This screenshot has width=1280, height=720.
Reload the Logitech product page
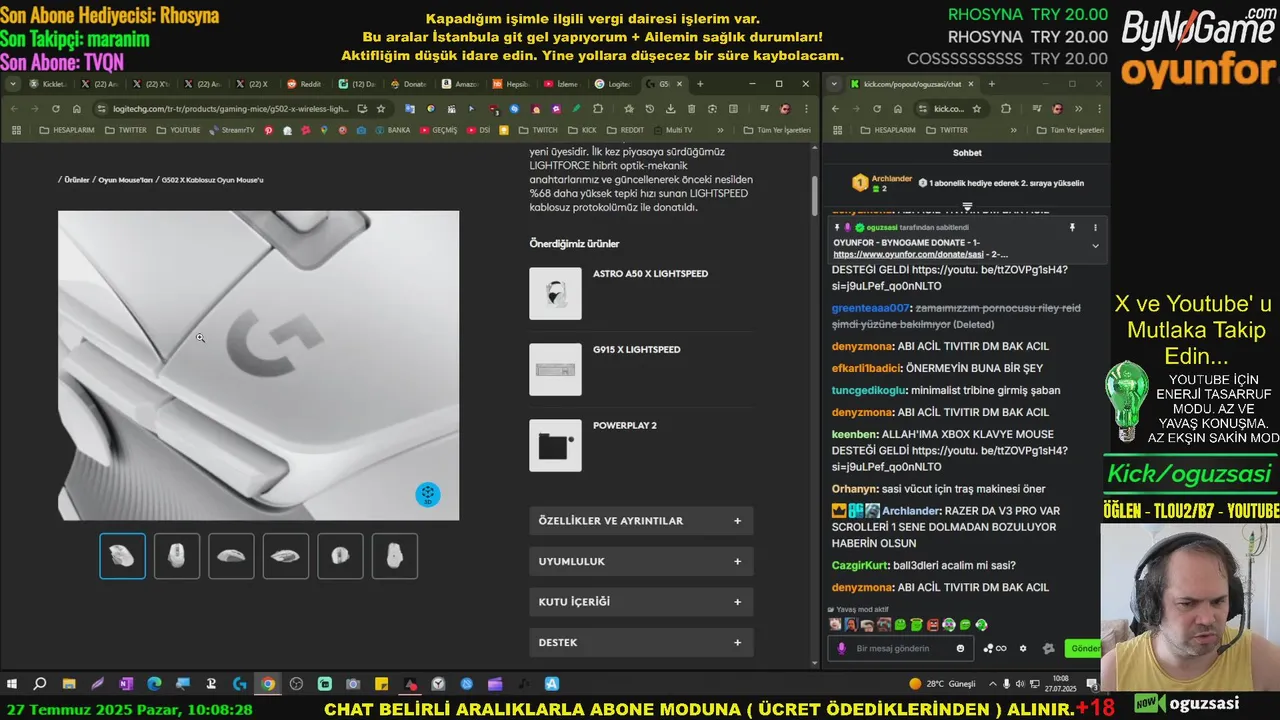(55, 108)
